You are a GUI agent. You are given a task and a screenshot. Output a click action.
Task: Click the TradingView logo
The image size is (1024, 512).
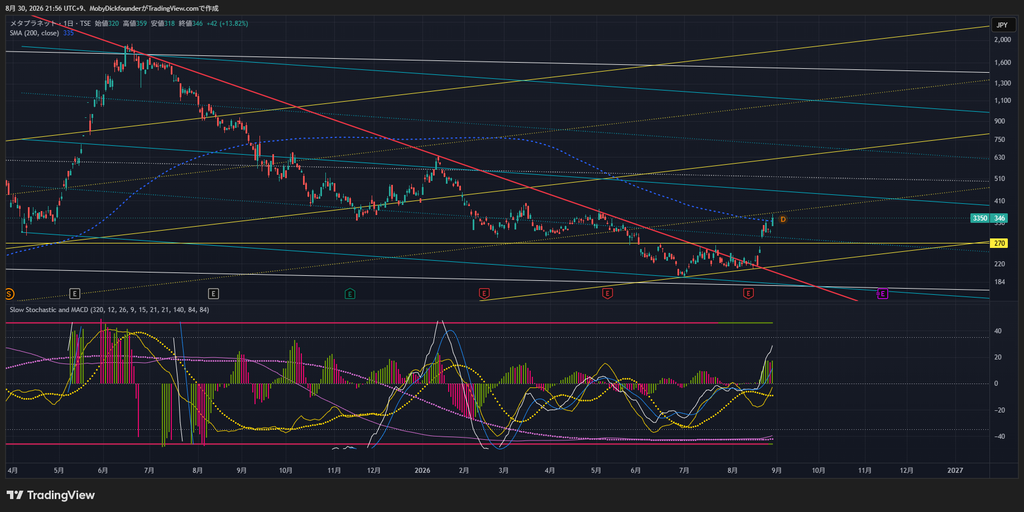point(50,495)
